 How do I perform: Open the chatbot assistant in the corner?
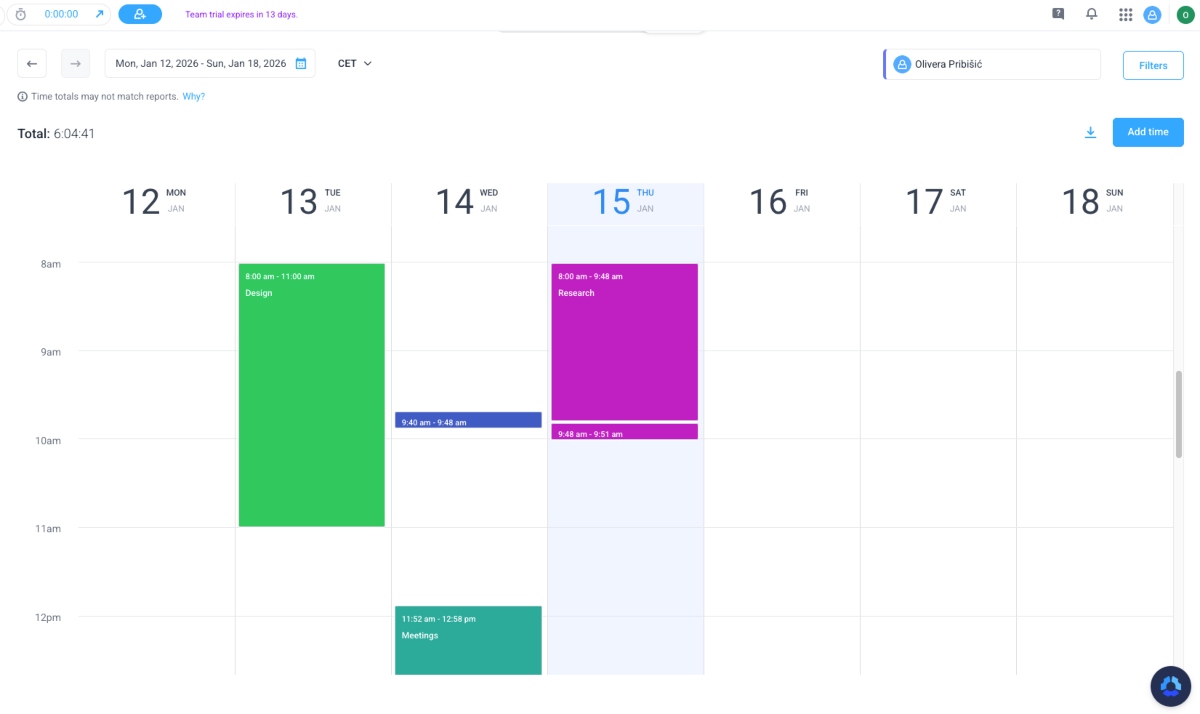click(x=1170, y=686)
